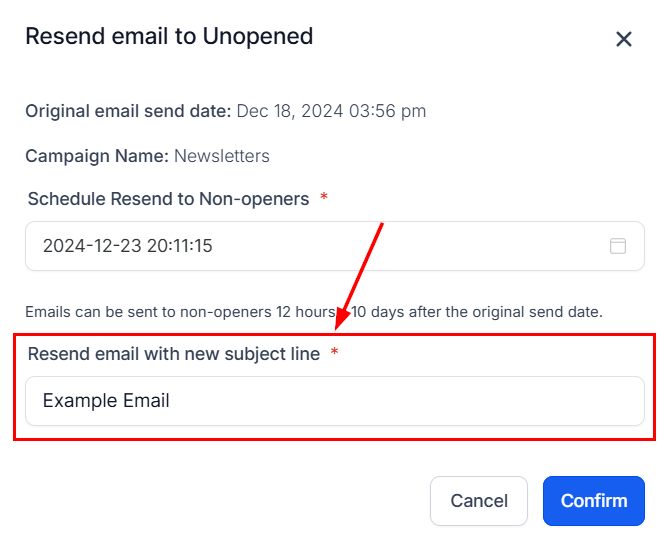Open the calendar date picker icon
Screen dimensions: 672x546
pos(618,246)
